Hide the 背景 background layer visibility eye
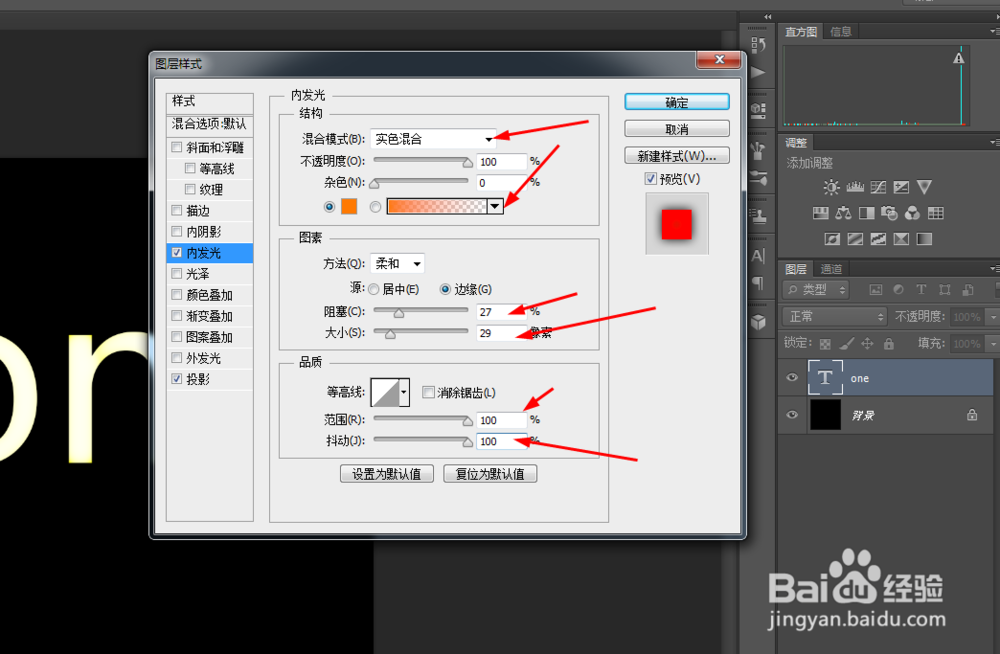 pyautogui.click(x=791, y=415)
